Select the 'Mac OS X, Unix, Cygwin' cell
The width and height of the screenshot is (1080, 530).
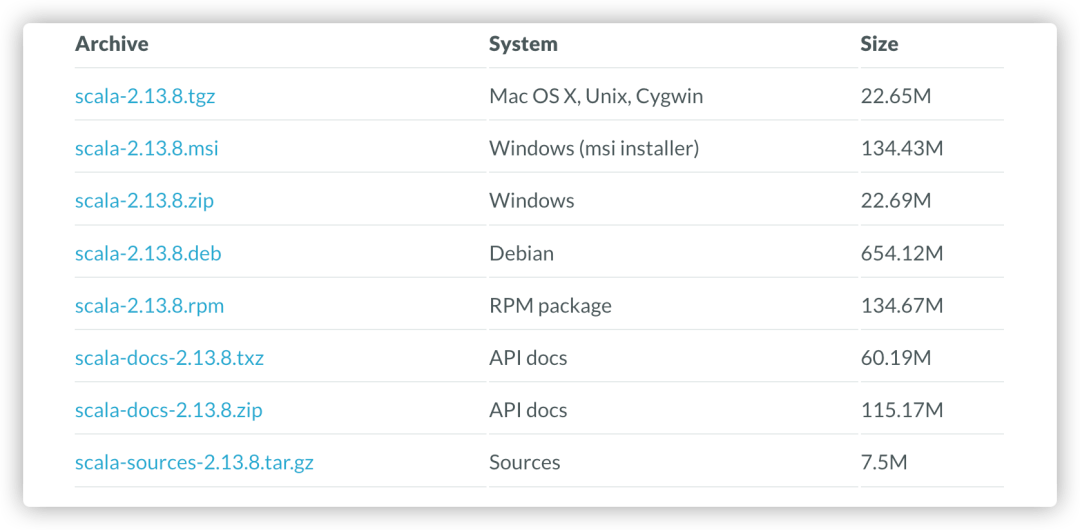596,96
